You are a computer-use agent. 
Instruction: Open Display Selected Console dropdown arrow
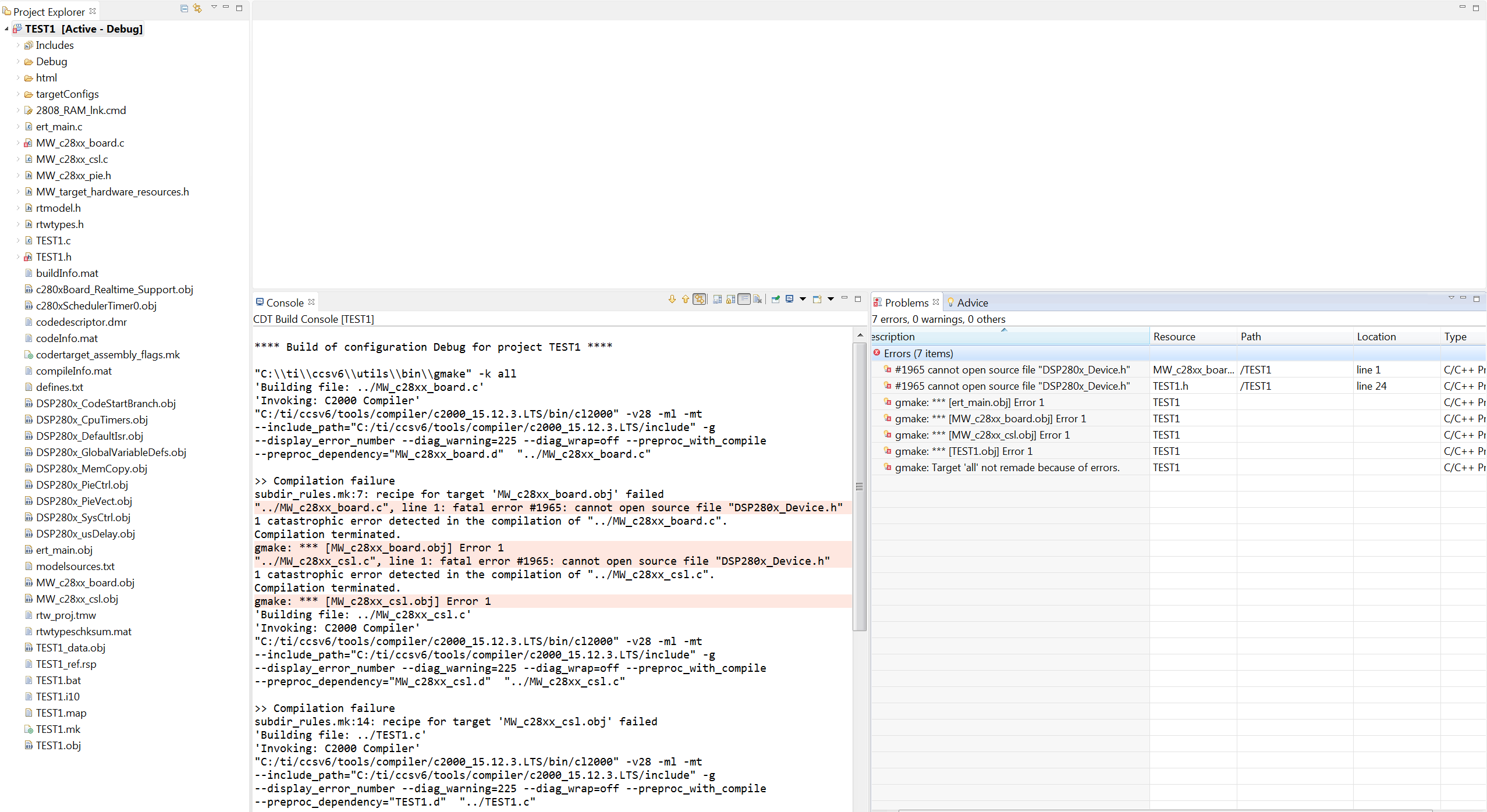click(x=803, y=299)
